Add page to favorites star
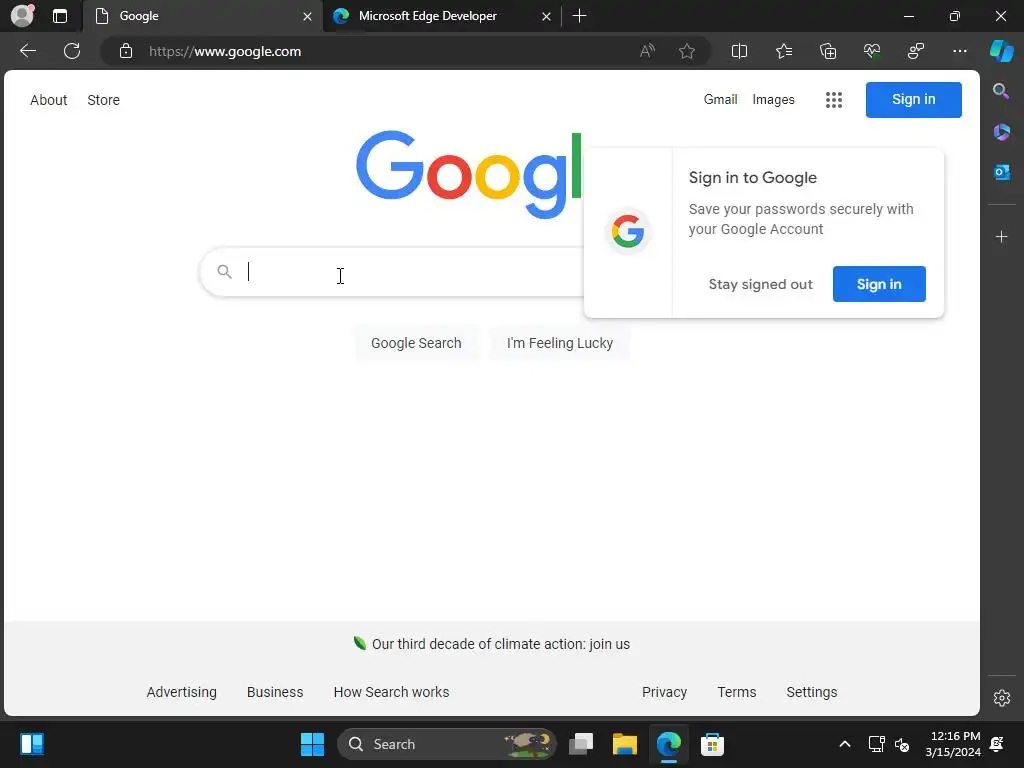This screenshot has height=768, width=1024. [x=686, y=51]
